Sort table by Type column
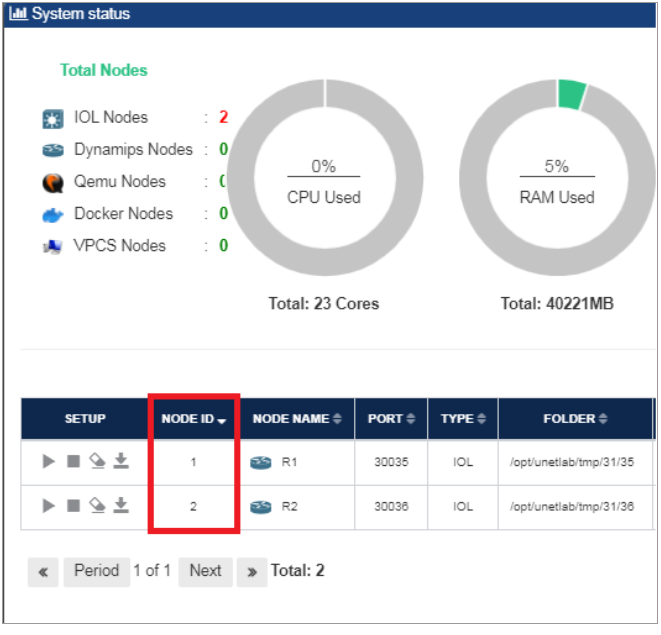The width and height of the screenshot is (661, 635). (462, 419)
